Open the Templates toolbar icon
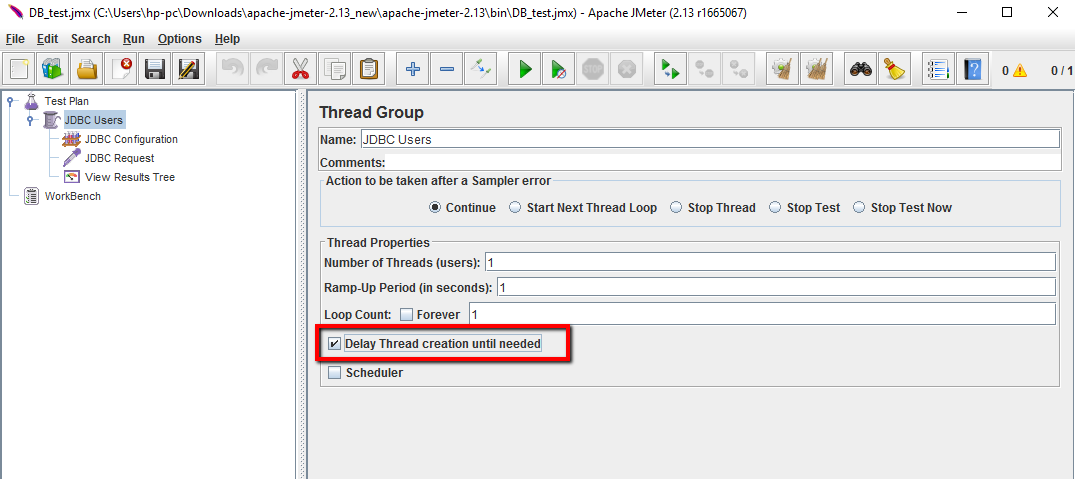1075x479 pixels. click(x=53, y=69)
